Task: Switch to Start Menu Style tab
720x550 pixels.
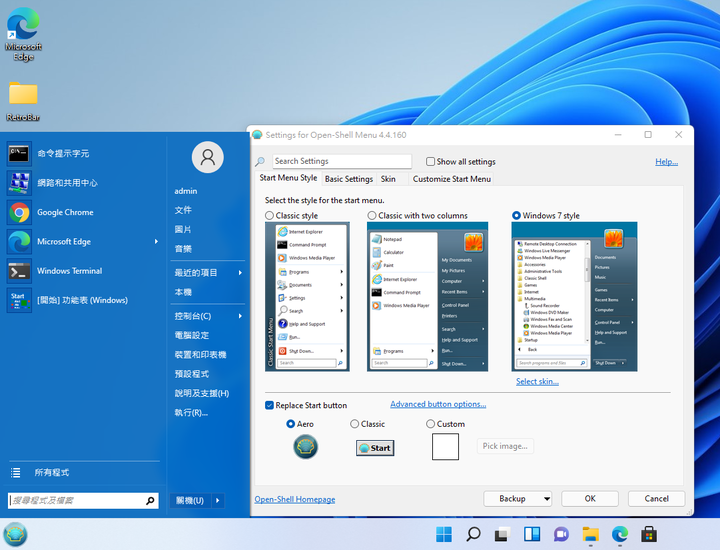Action: (x=288, y=178)
